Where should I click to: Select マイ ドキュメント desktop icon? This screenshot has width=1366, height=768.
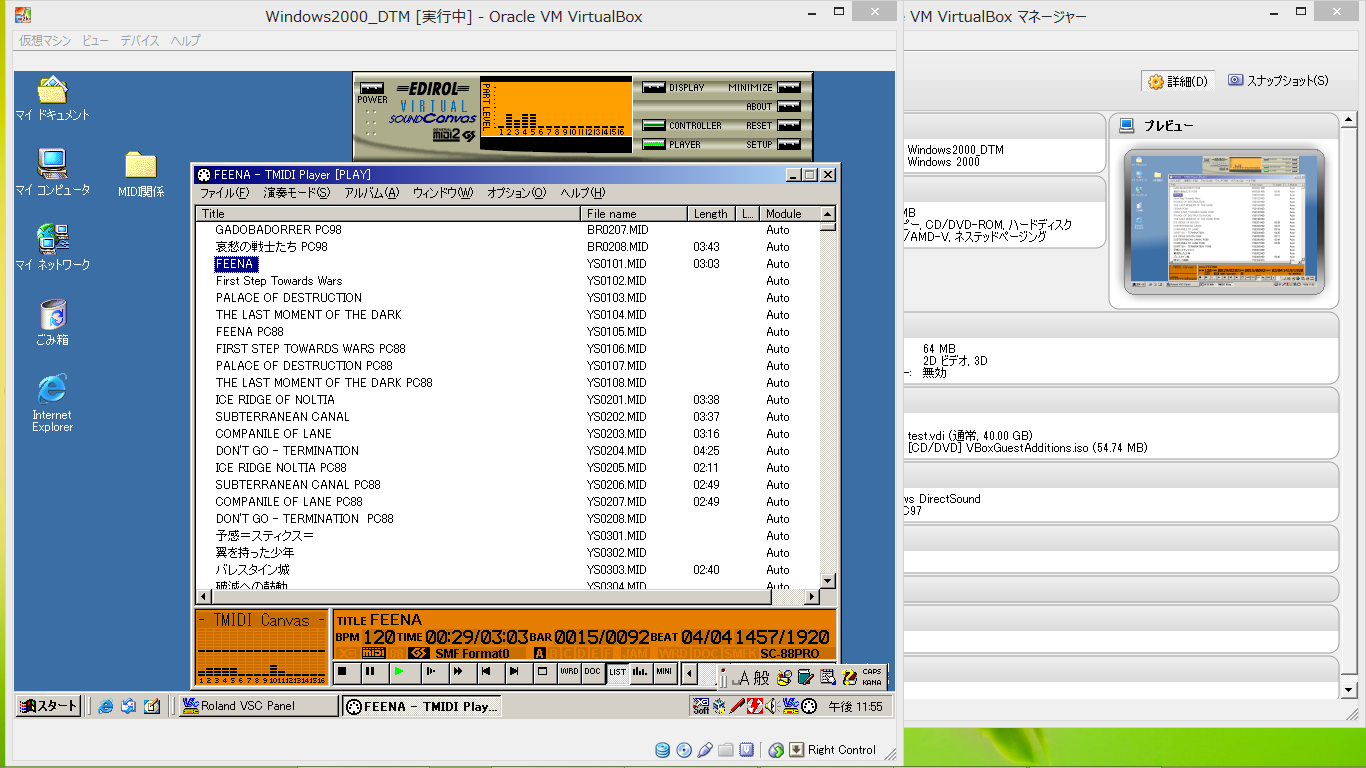(52, 98)
